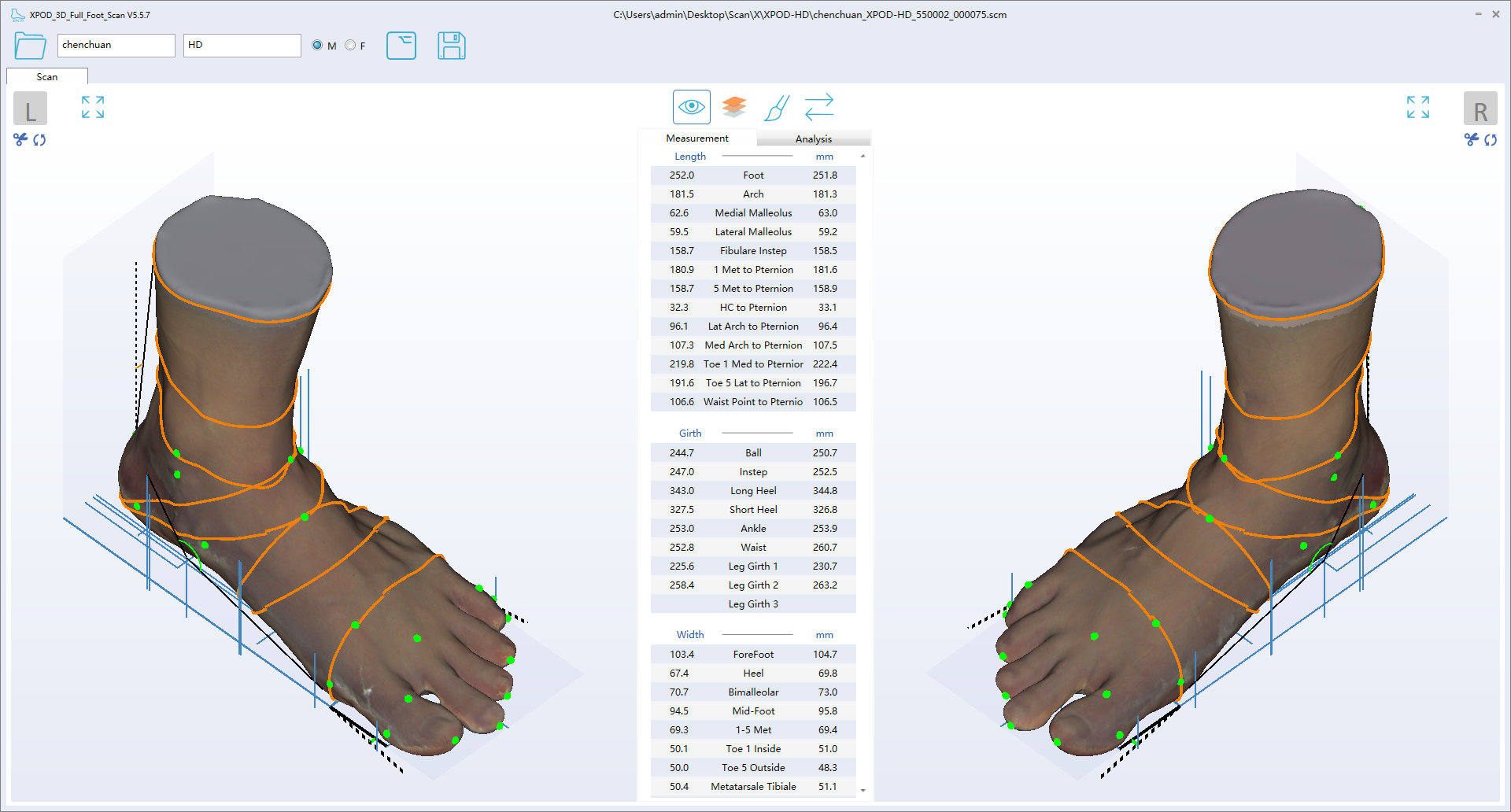
Task: Click scissors cut icon under L button
Action: [20, 139]
